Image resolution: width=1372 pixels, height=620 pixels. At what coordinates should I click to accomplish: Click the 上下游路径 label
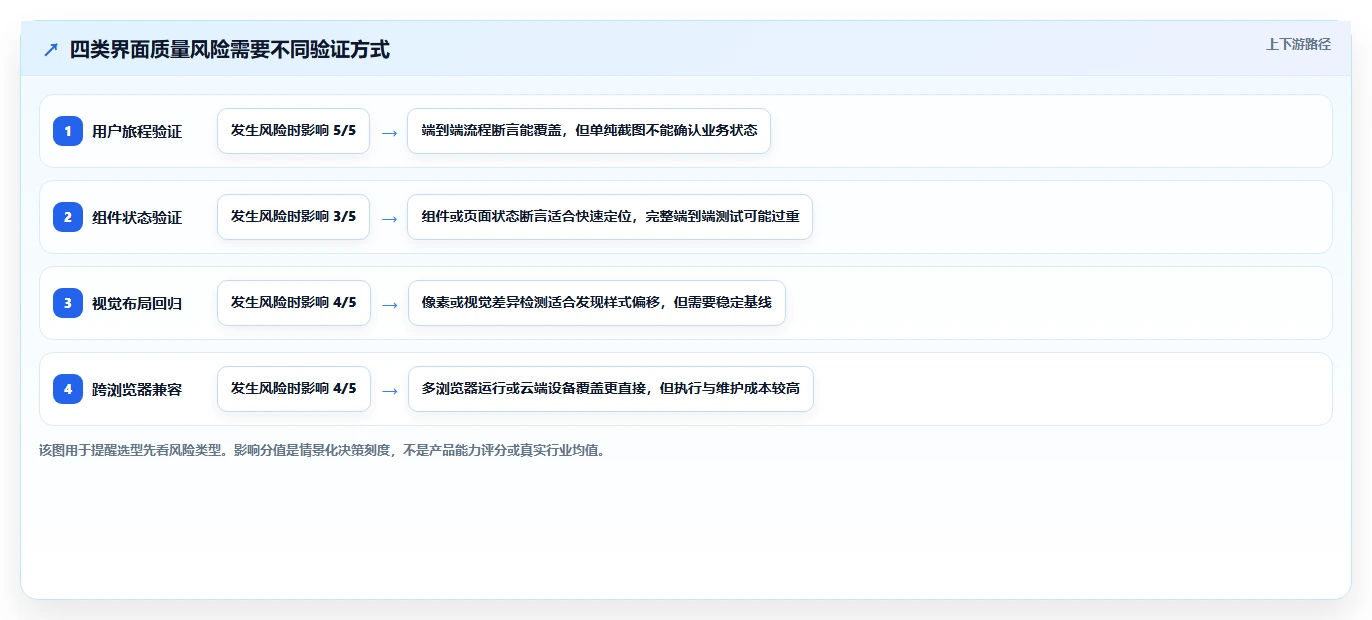click(1298, 44)
